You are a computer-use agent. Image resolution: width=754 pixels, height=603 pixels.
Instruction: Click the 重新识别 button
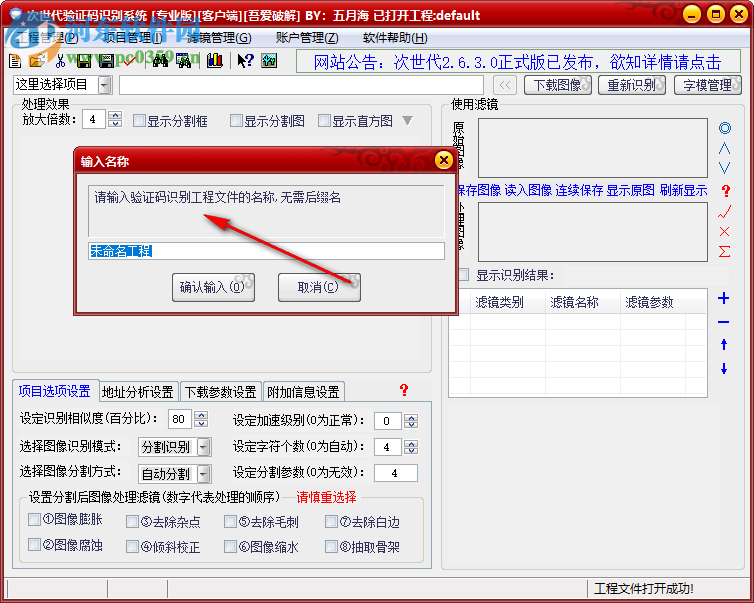[632, 85]
